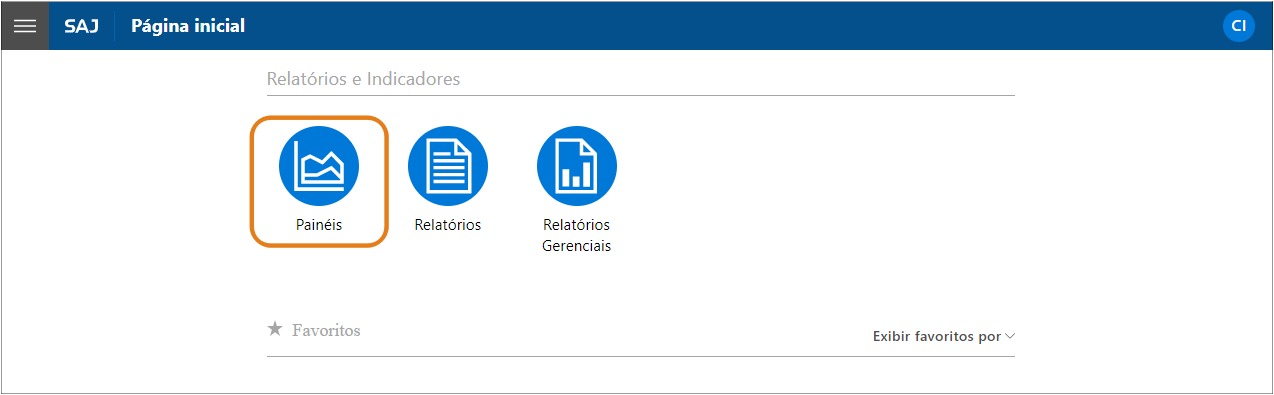Open the hamburger navigation menu
Screen dimensions: 1274x395
(25, 26)
